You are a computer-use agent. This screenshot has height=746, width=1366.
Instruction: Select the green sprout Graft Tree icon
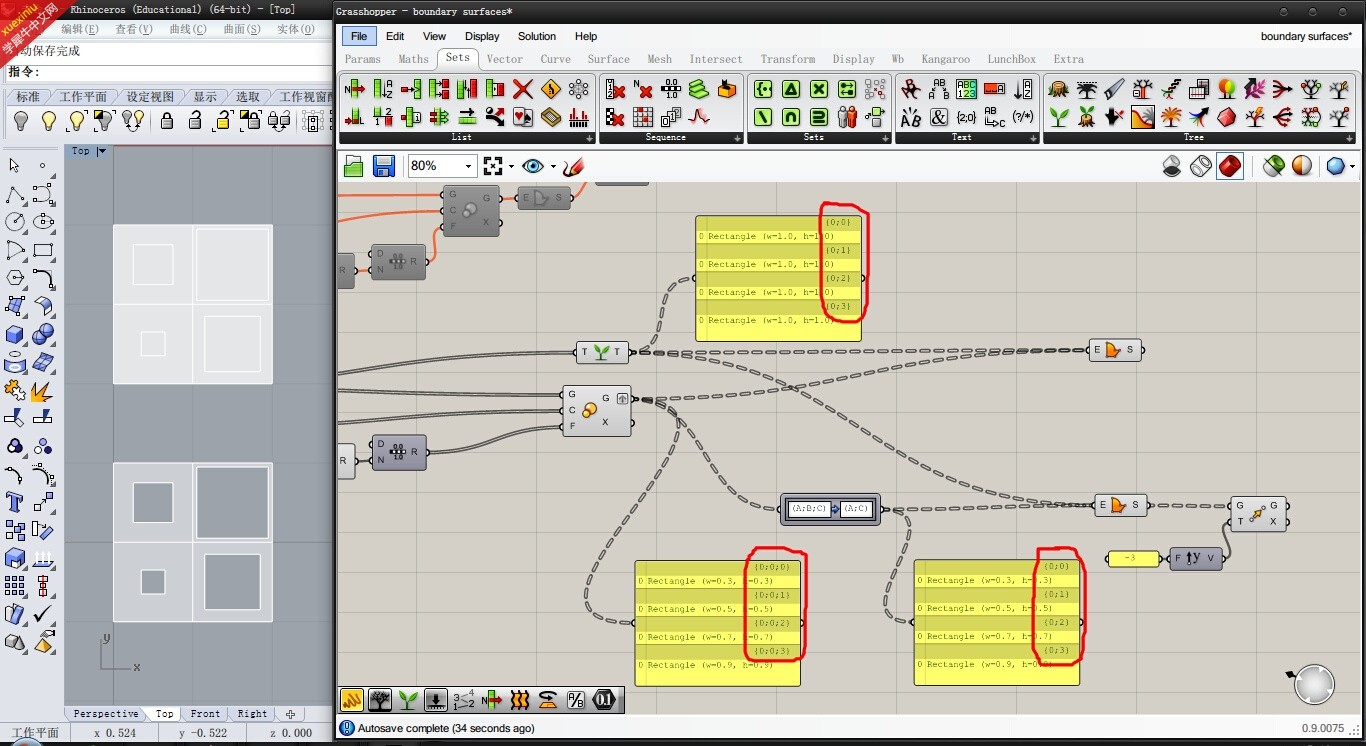(1059, 117)
